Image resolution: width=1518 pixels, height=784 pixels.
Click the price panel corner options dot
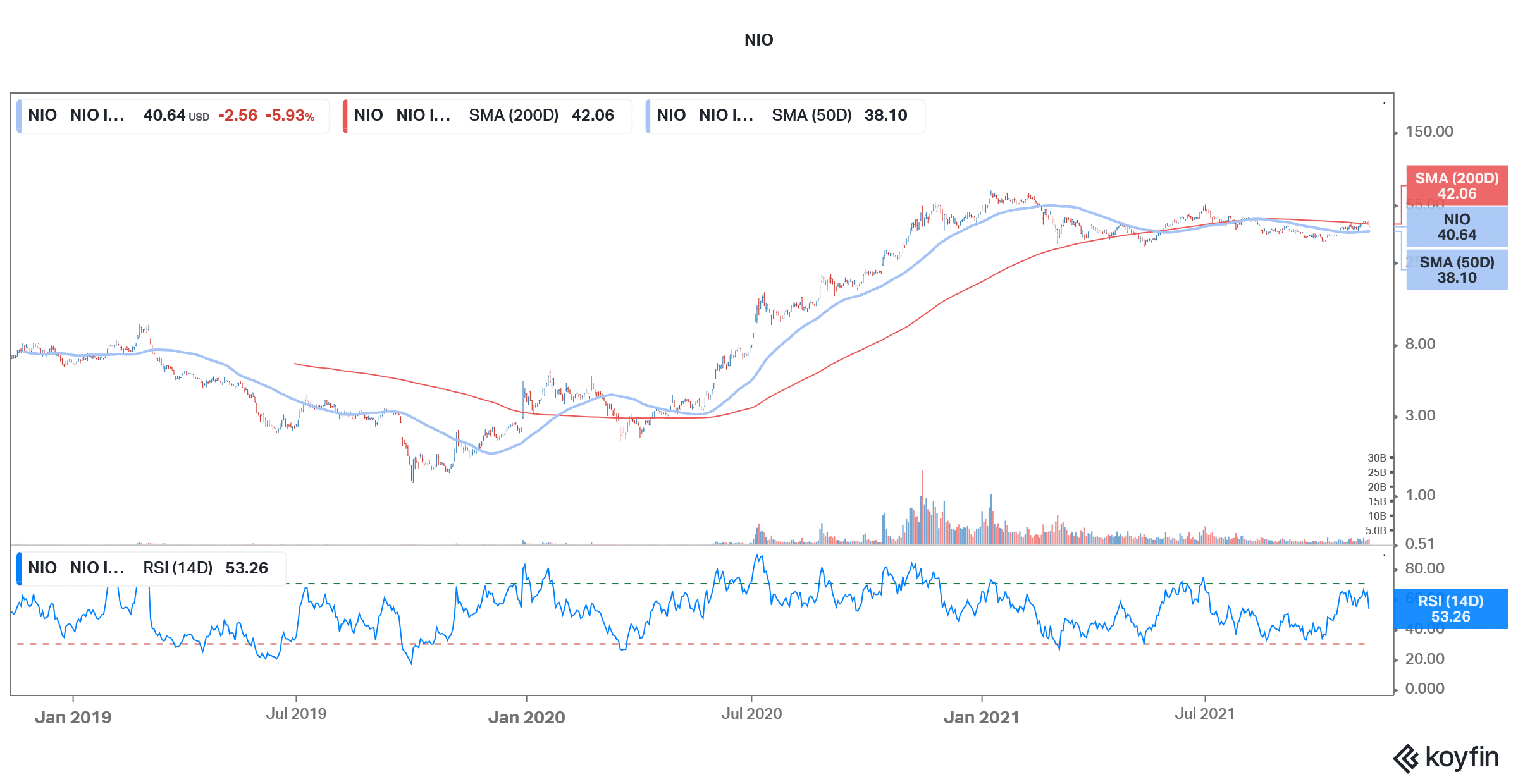point(1385,102)
